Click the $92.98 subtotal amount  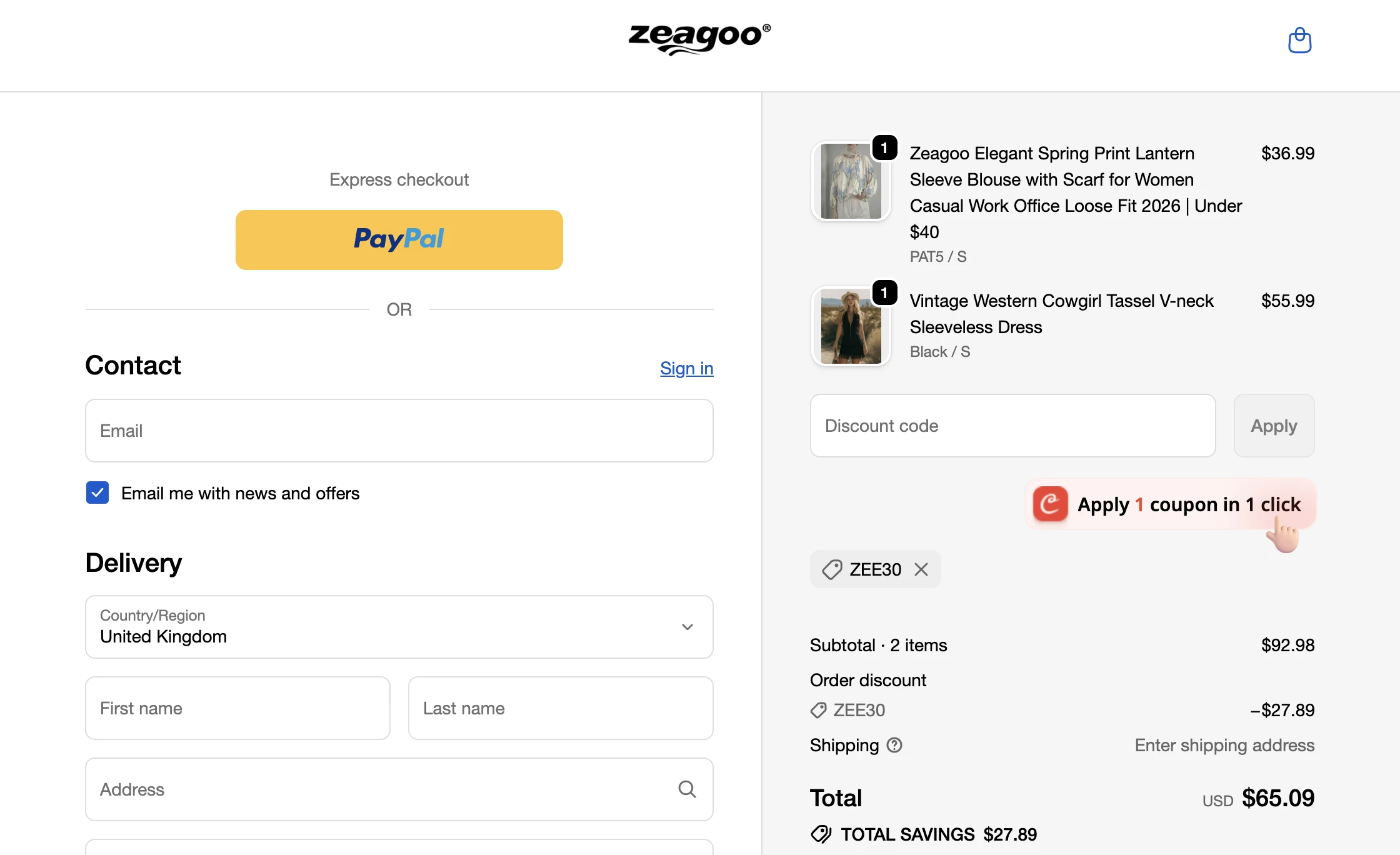click(x=1287, y=645)
